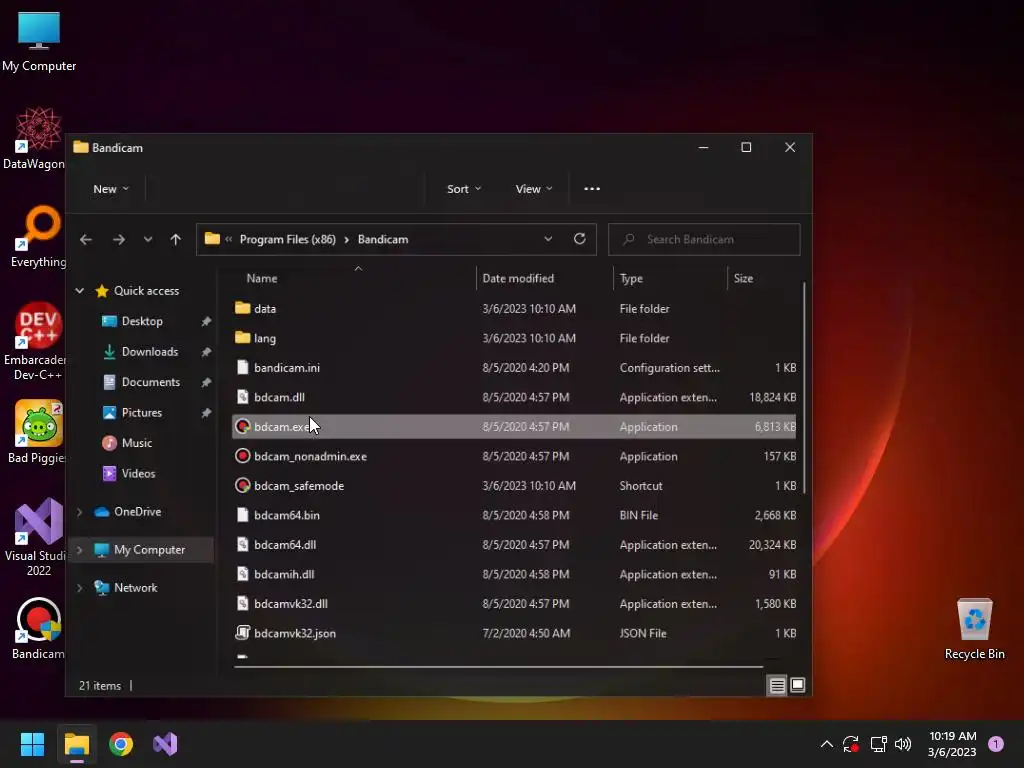Image resolution: width=1024 pixels, height=768 pixels.
Task: Show hidden system tray icons
Action: (826, 744)
